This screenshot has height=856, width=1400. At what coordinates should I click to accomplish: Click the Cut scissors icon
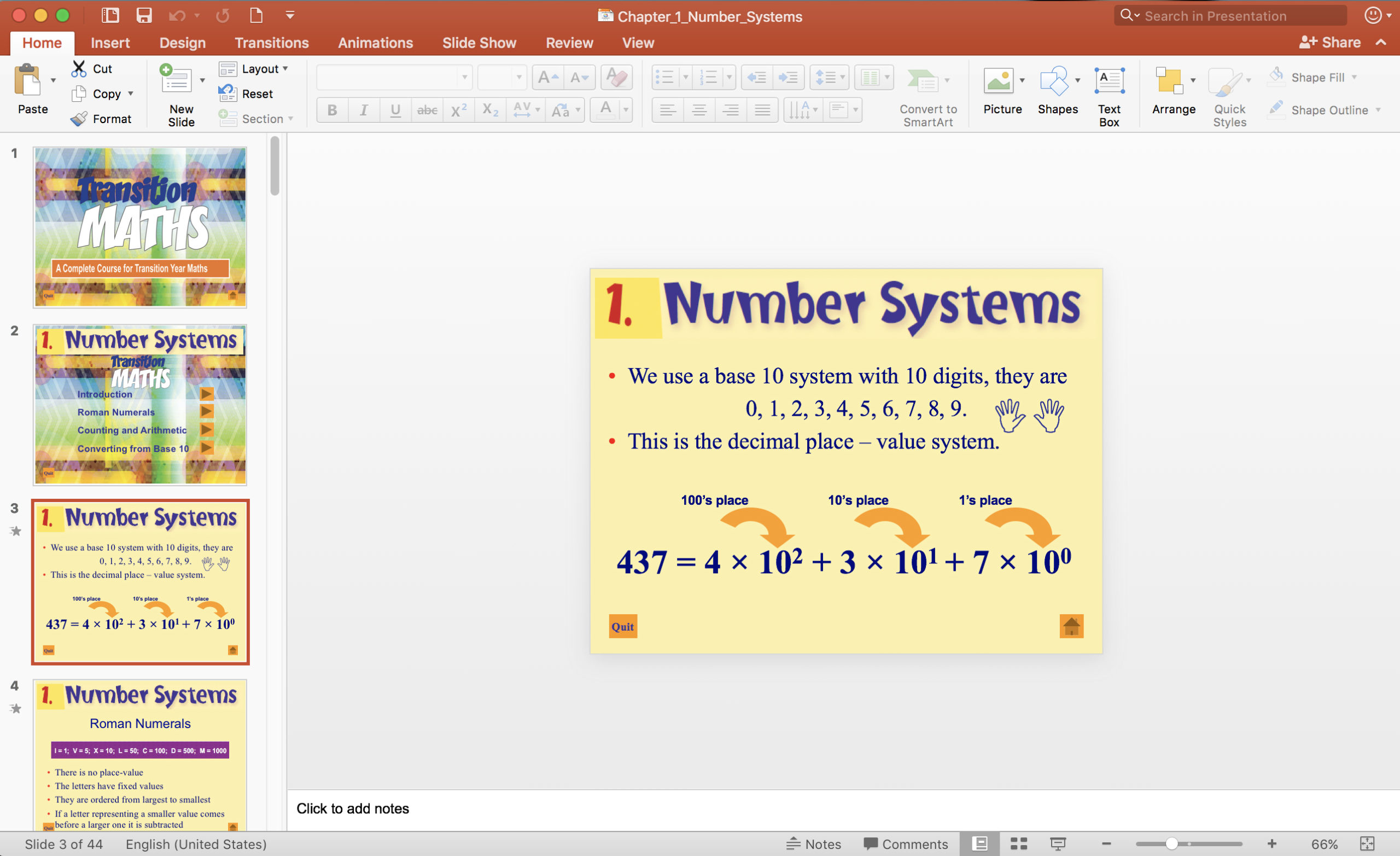78,69
